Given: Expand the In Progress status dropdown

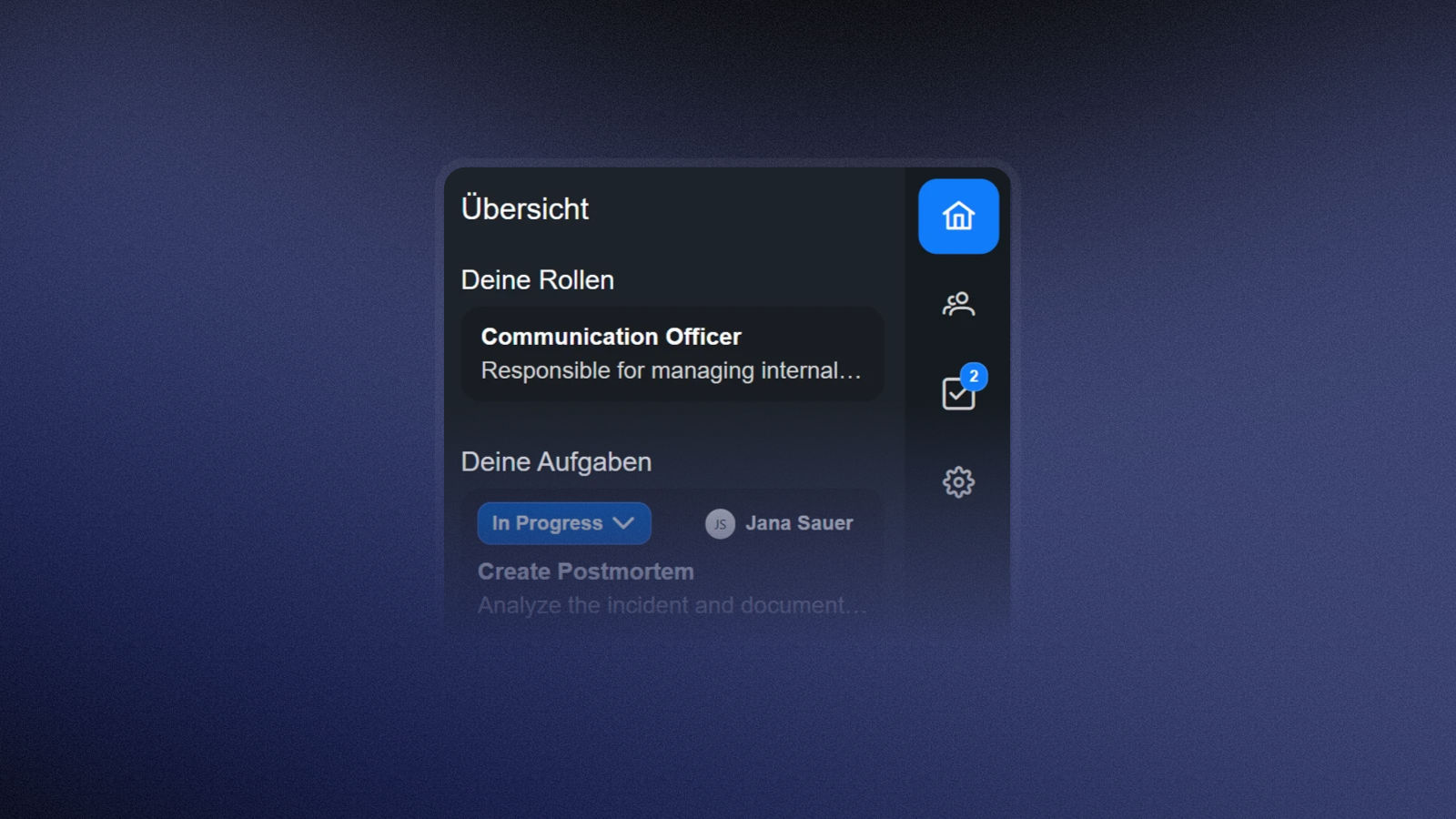Looking at the screenshot, I should pyautogui.click(x=564, y=523).
